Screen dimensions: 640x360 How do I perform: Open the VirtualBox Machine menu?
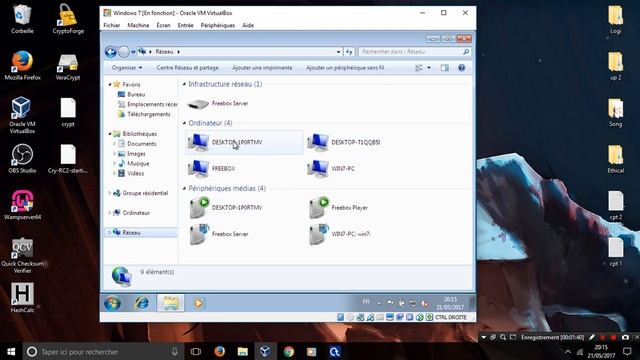(138, 25)
